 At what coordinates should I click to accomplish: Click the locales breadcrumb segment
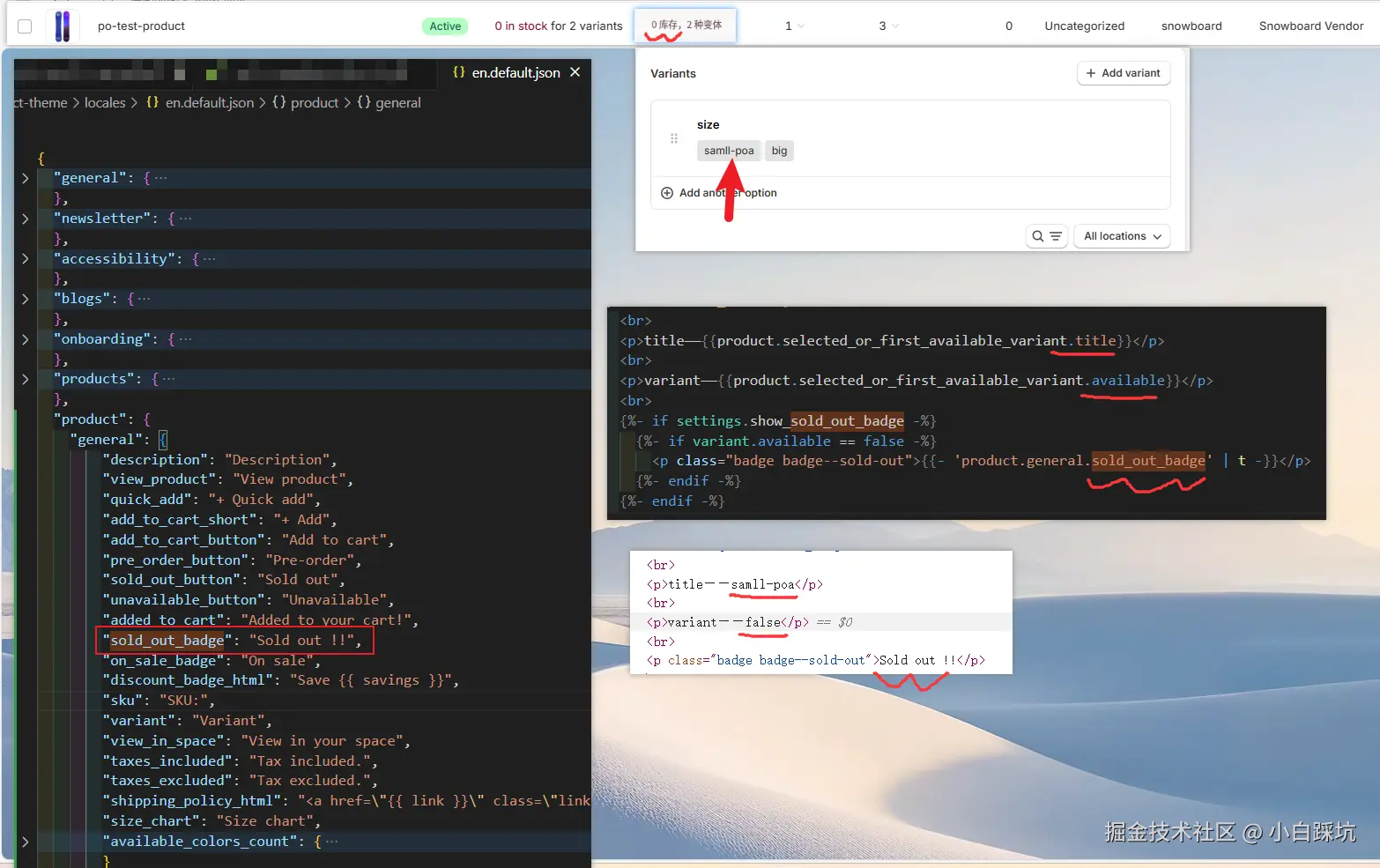pyautogui.click(x=105, y=103)
